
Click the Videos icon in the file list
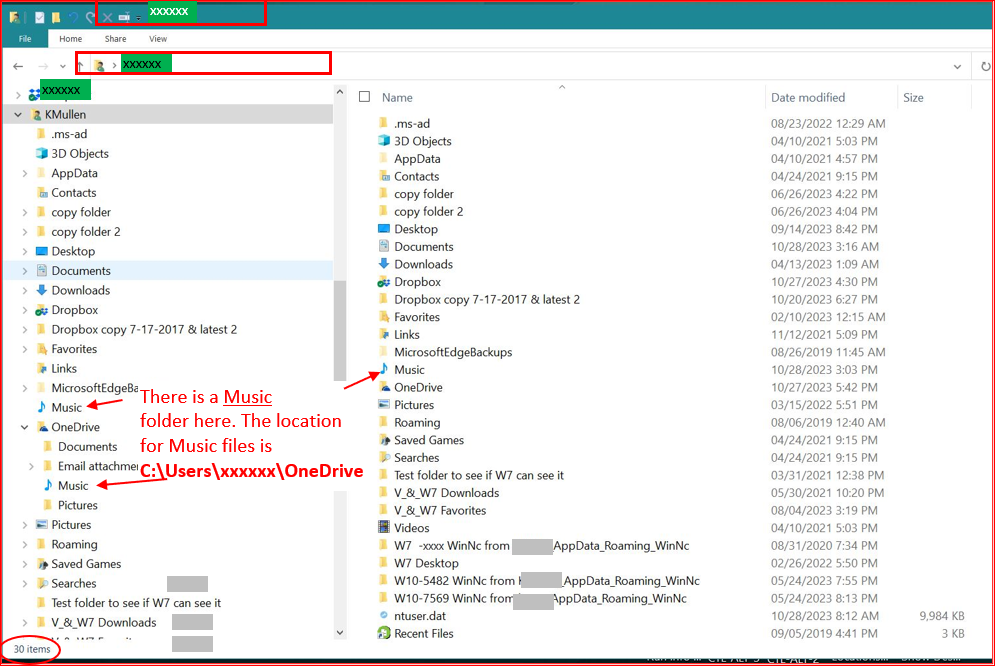pos(384,528)
